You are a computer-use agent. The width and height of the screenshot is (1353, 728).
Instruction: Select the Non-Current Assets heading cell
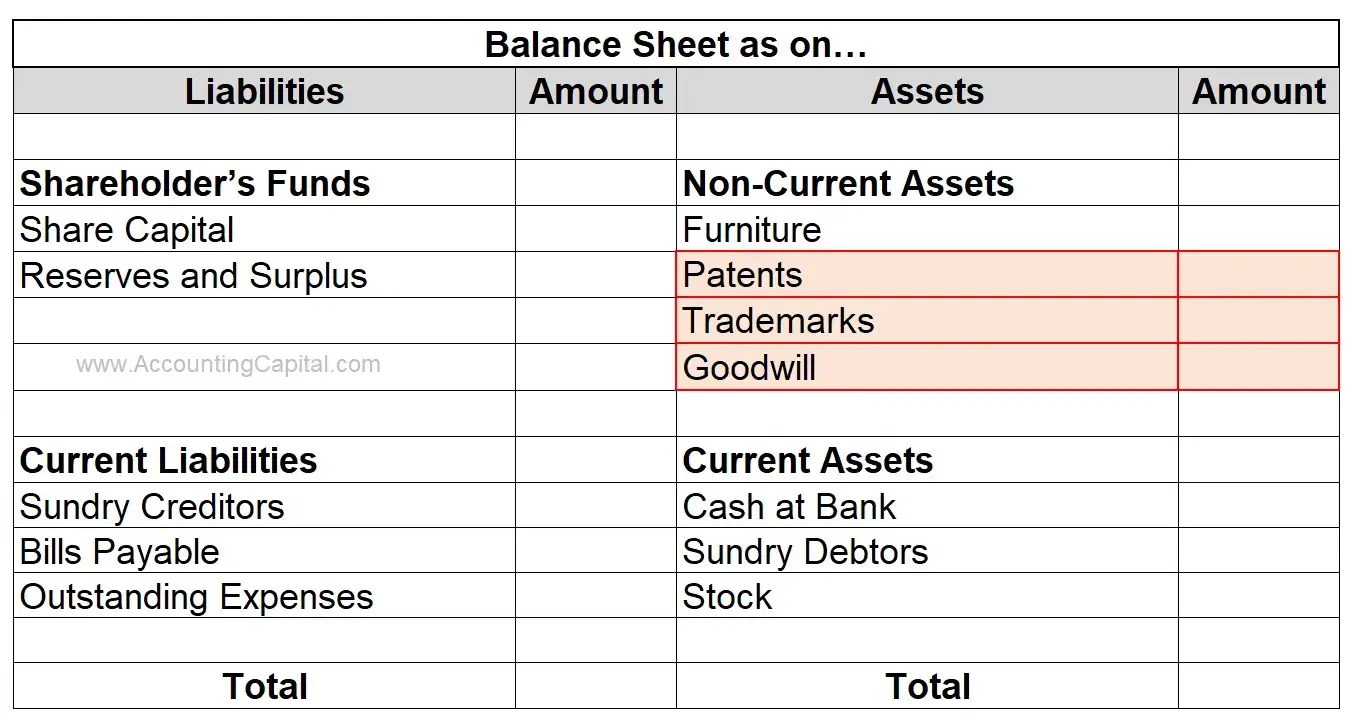coord(927,183)
